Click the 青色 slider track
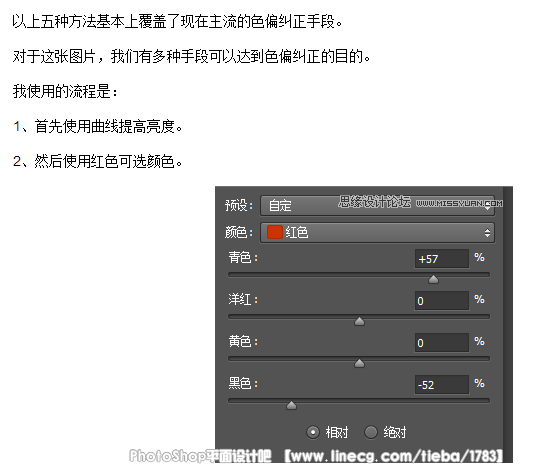553x473 pixels. pos(359,274)
